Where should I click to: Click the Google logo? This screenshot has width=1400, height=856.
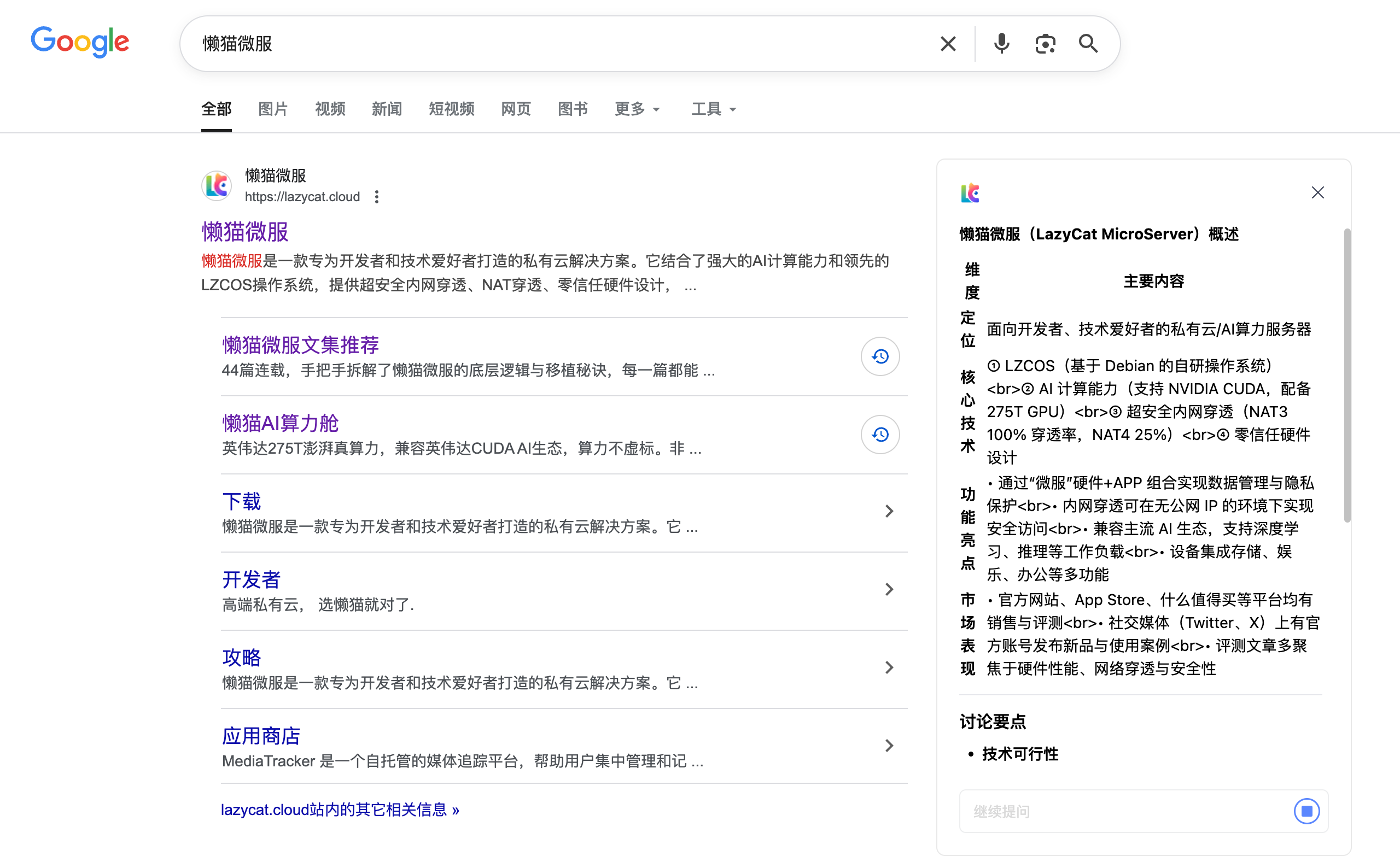click(80, 42)
